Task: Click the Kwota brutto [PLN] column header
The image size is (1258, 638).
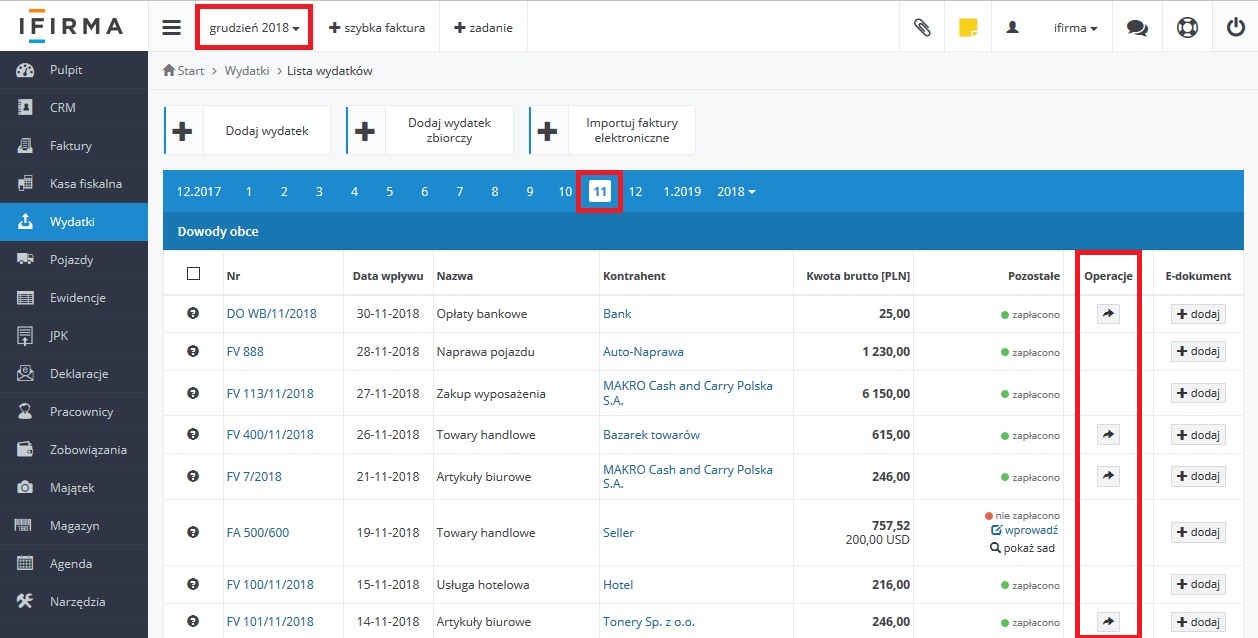Action: [858, 276]
